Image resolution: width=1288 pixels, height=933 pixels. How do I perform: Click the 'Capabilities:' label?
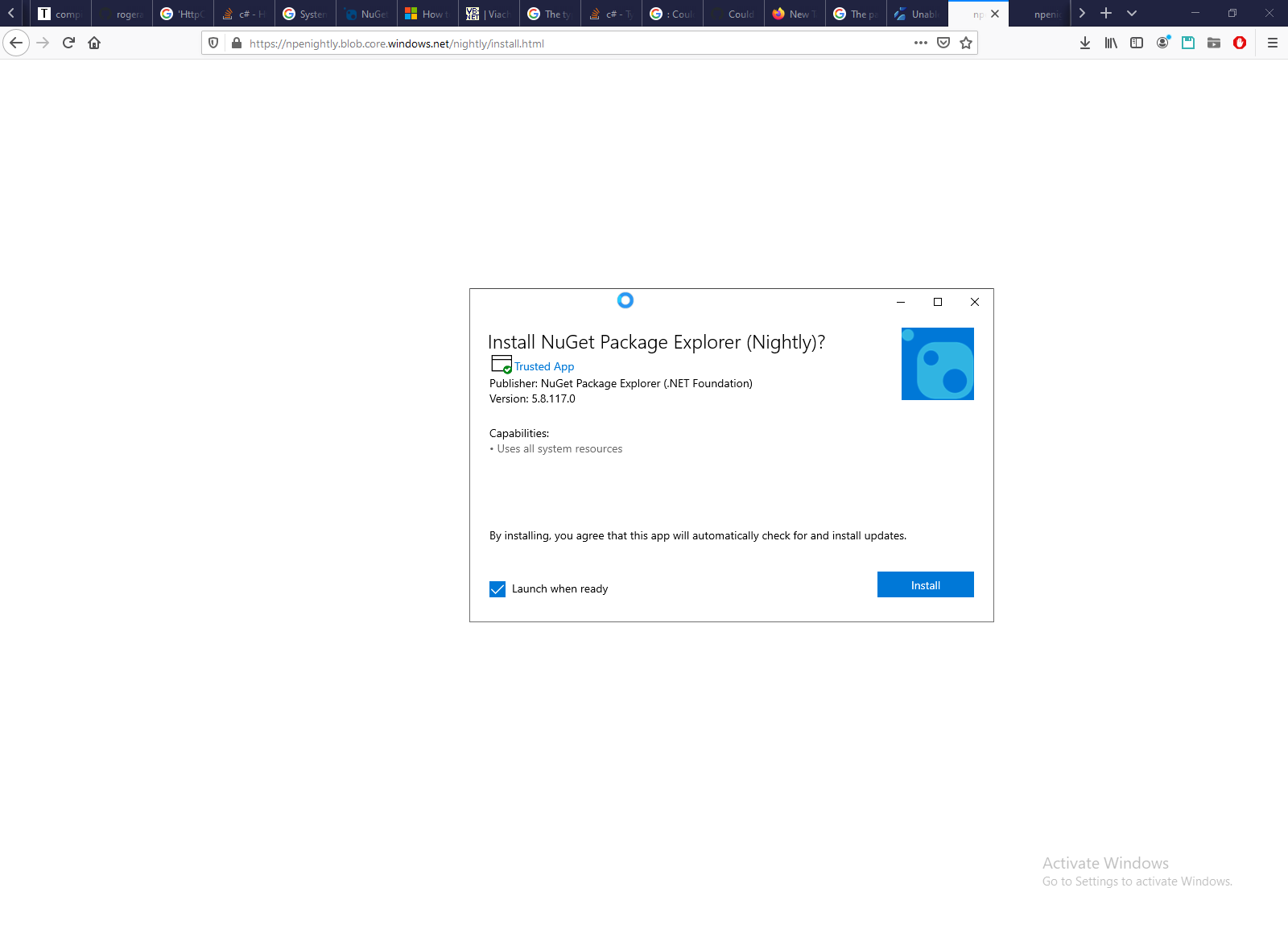[519, 433]
